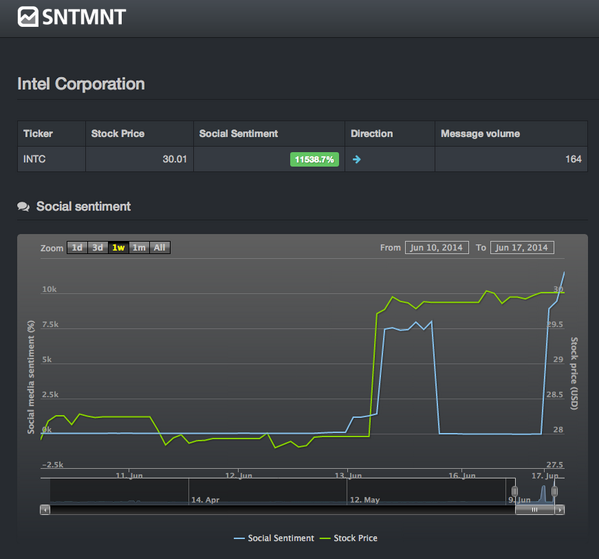Viewport: 599px width, 559px height.
Task: Click the Social sentiment section heading
Action: coord(83,206)
